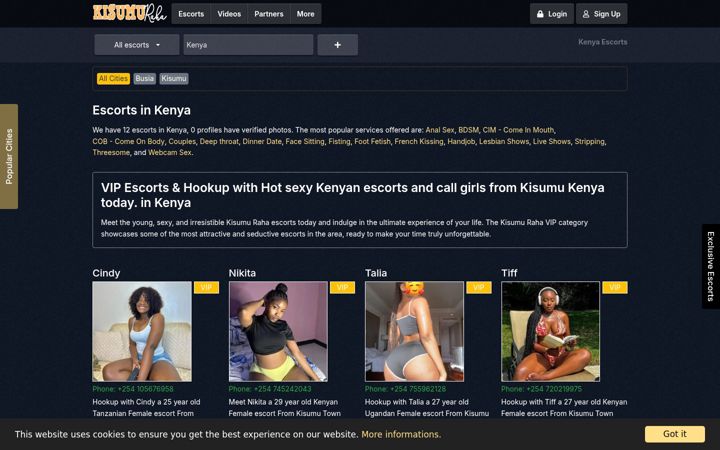The image size is (720, 450).
Task: Open the Threesome service link
Action: tap(111, 152)
